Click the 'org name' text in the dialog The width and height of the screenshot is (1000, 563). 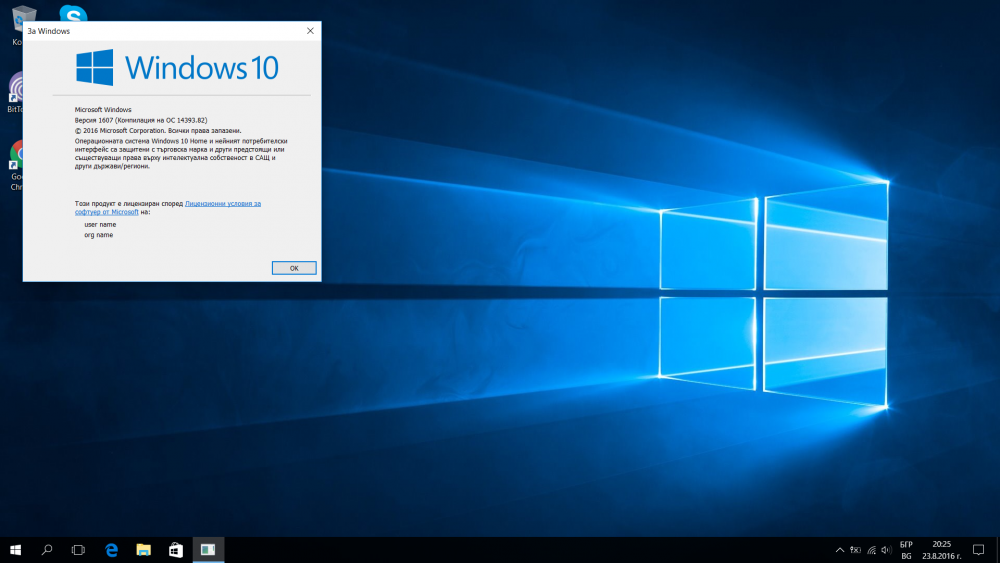98,235
